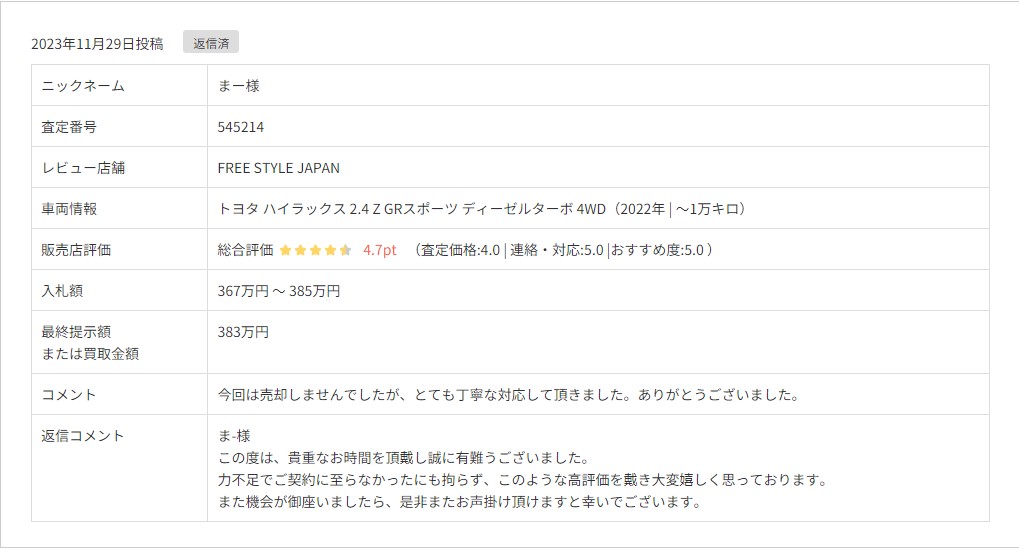Click the reviewer's comment text 今回は売却しませんでした

[508, 395]
